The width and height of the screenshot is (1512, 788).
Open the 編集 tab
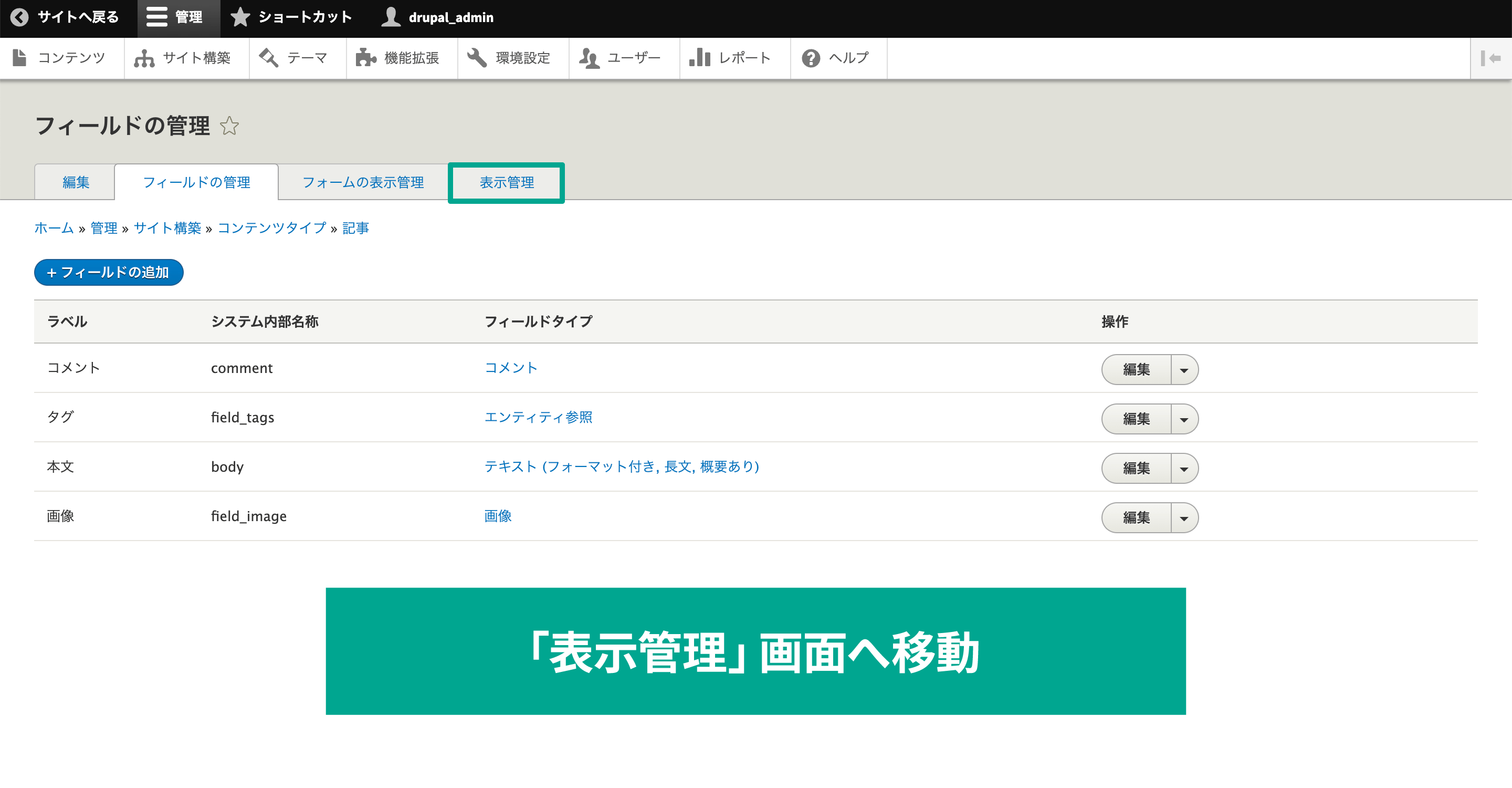[75, 182]
